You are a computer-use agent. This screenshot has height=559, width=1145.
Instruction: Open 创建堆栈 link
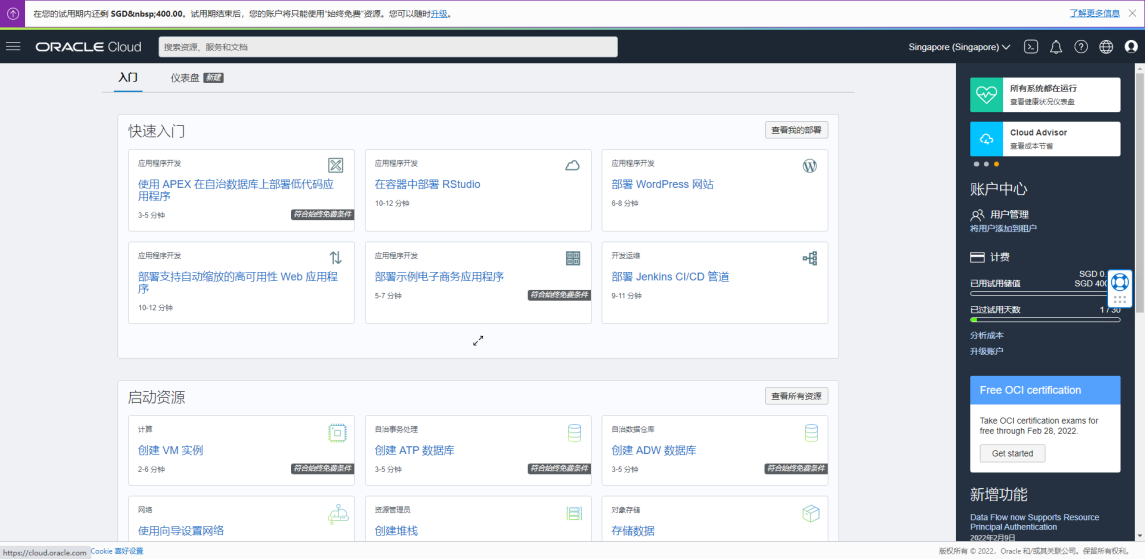point(396,531)
